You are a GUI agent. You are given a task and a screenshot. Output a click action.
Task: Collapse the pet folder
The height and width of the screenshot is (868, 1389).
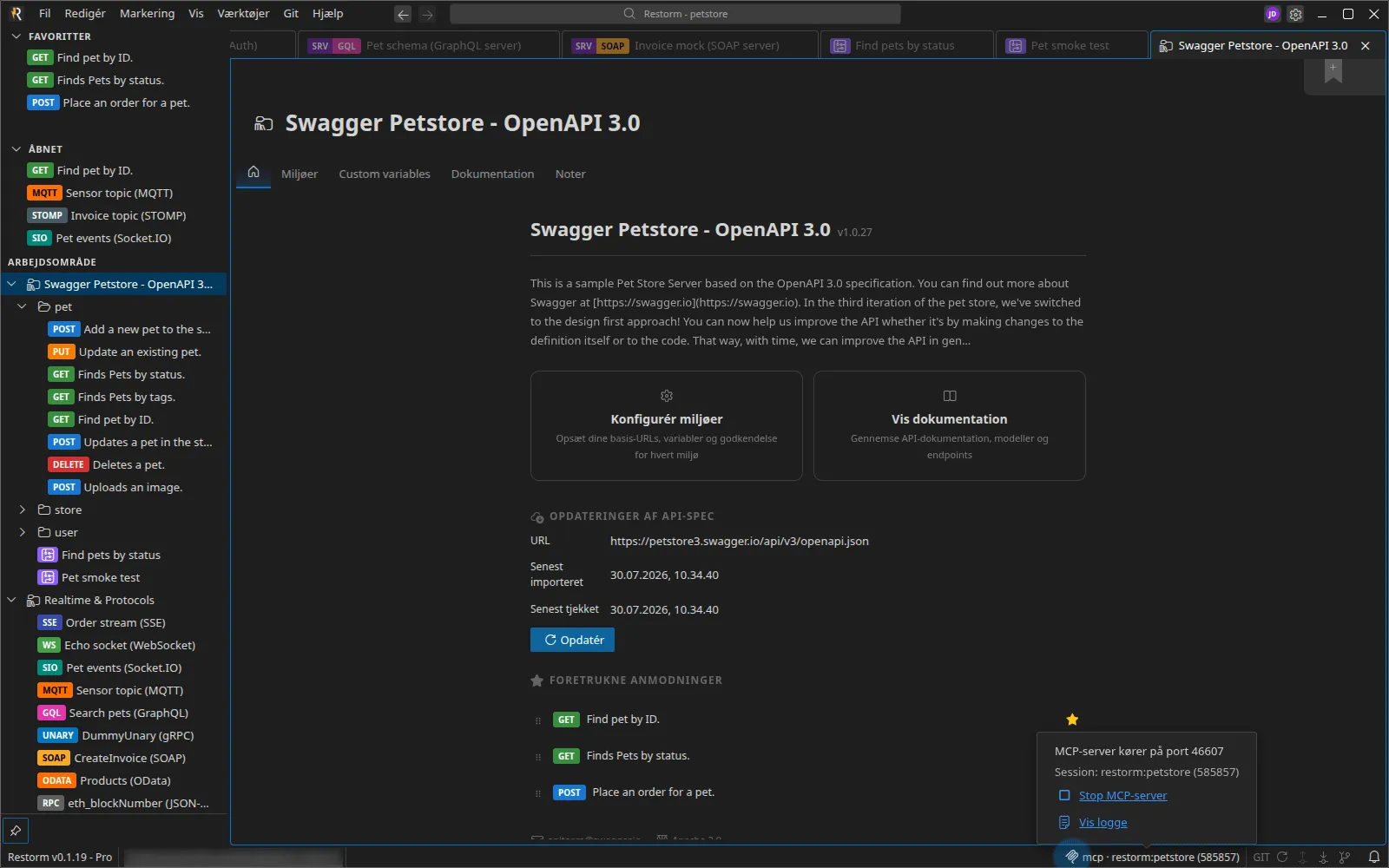[23, 306]
